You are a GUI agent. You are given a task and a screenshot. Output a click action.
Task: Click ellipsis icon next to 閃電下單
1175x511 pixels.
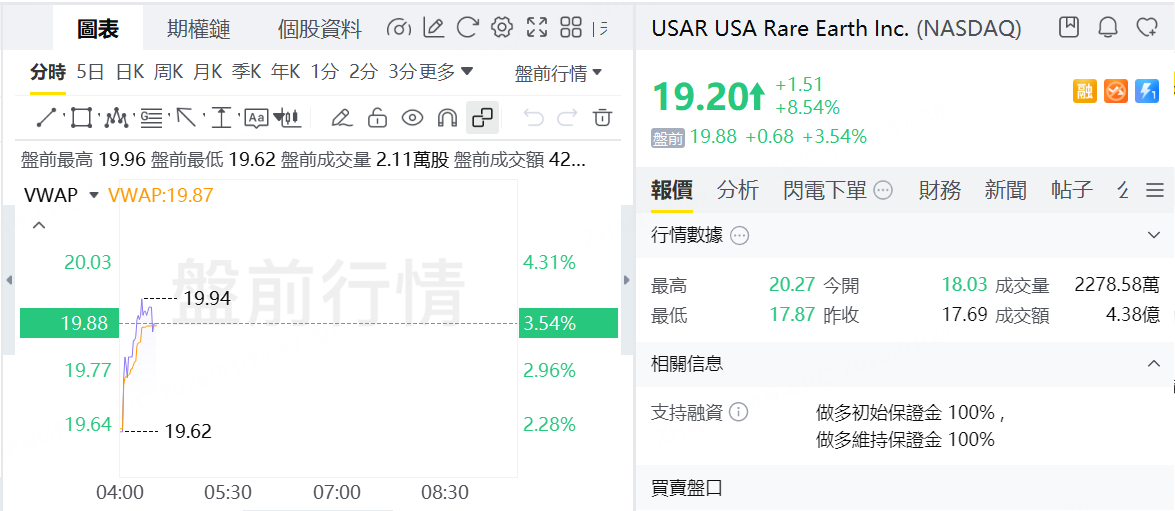coord(883,190)
